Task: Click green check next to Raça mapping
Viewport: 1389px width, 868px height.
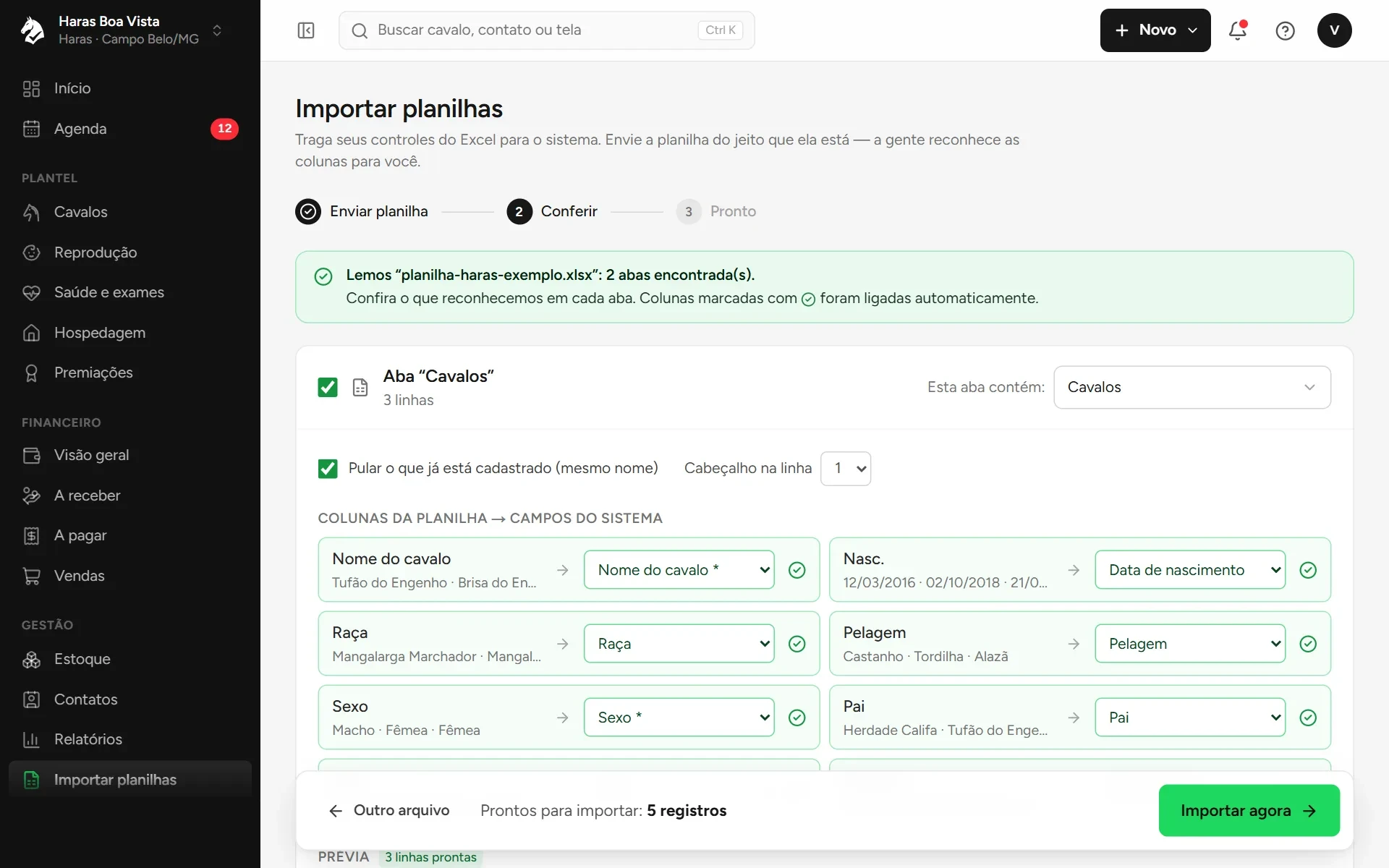Action: coord(797,644)
